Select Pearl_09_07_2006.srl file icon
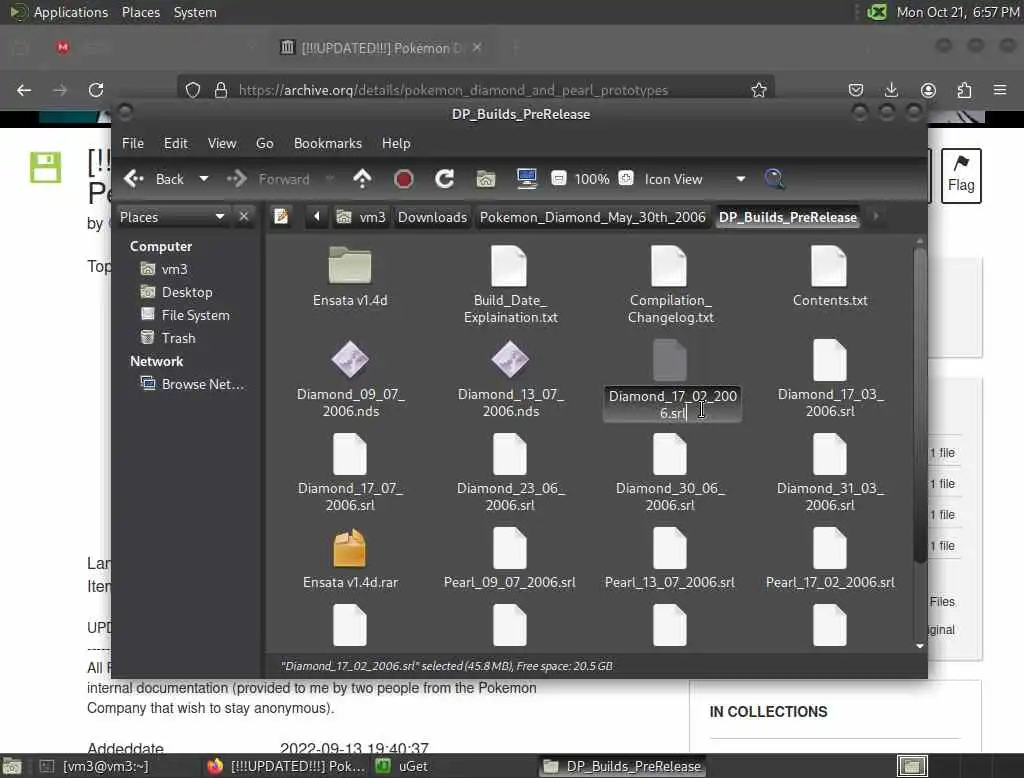This screenshot has height=778, width=1024. click(x=509, y=547)
